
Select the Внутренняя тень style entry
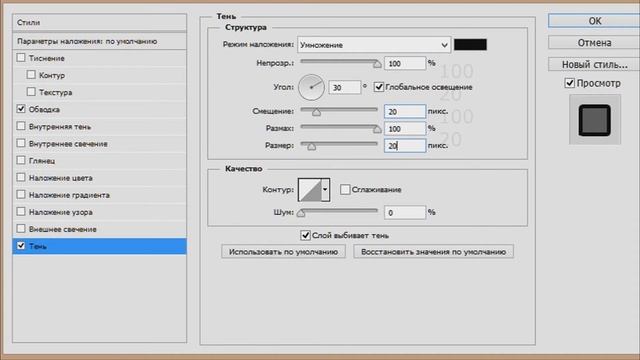(x=60, y=127)
